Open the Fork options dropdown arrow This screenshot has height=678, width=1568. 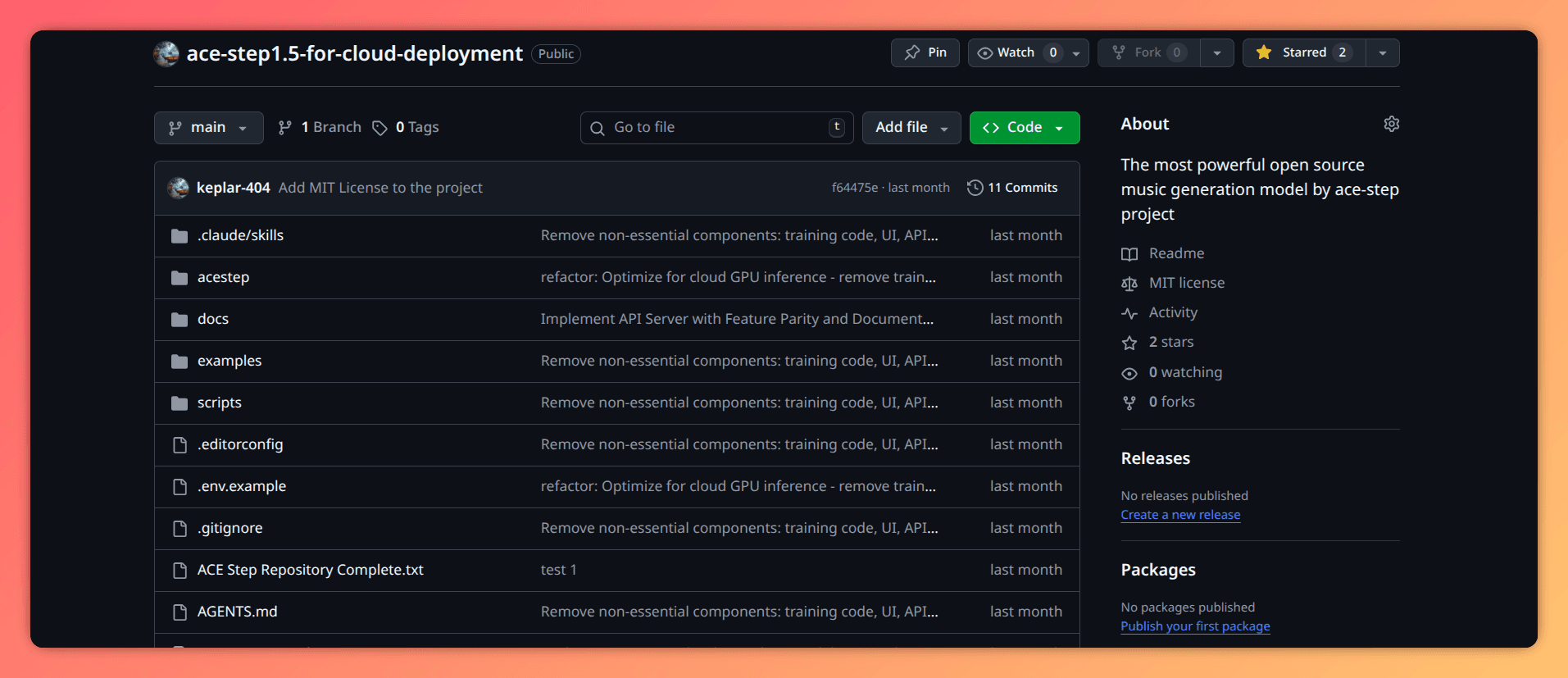coord(1217,53)
